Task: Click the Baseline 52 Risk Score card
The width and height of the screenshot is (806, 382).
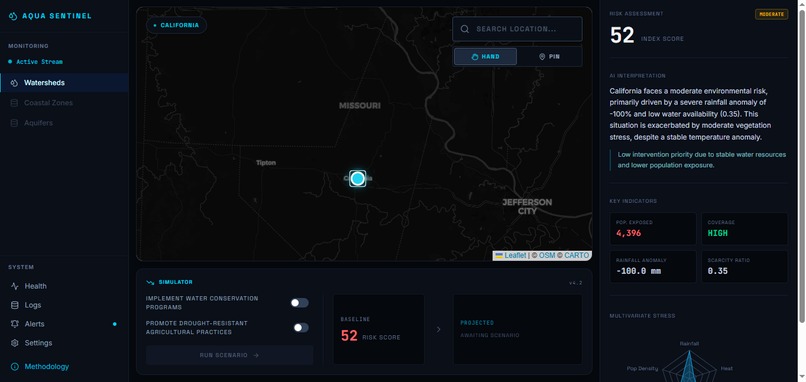Action: coord(379,330)
